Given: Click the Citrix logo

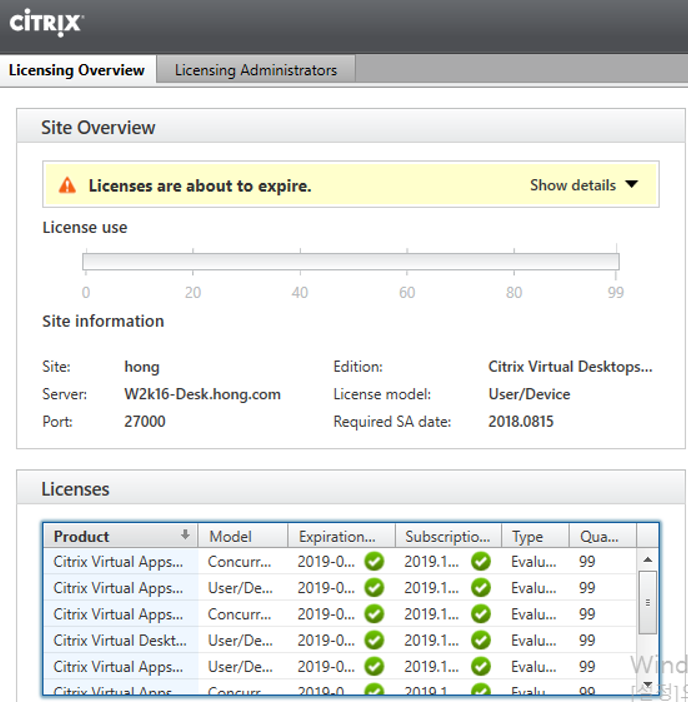Looking at the screenshot, I should pyautogui.click(x=46, y=23).
